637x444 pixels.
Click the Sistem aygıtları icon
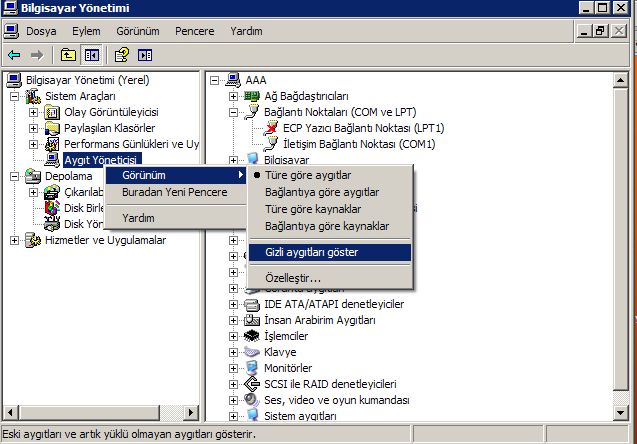click(252, 415)
